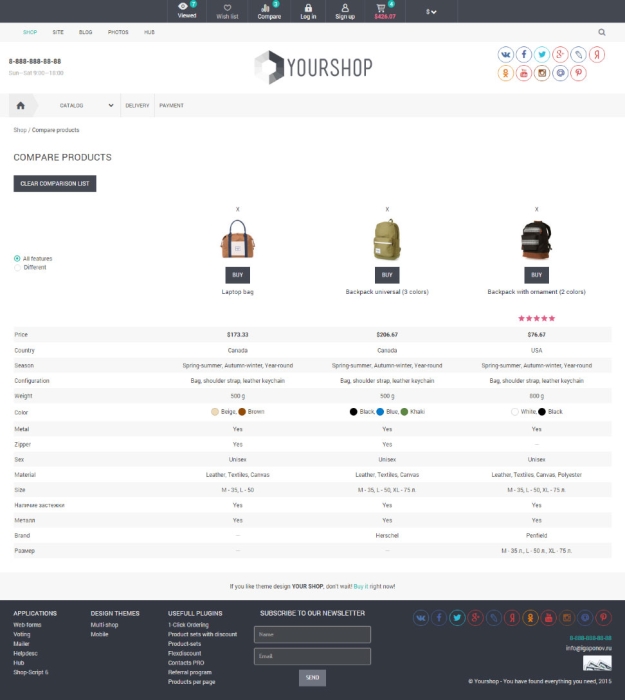This screenshot has height=700, width=625.
Task: Click the Laptop bag product image
Action: [x=238, y=239]
